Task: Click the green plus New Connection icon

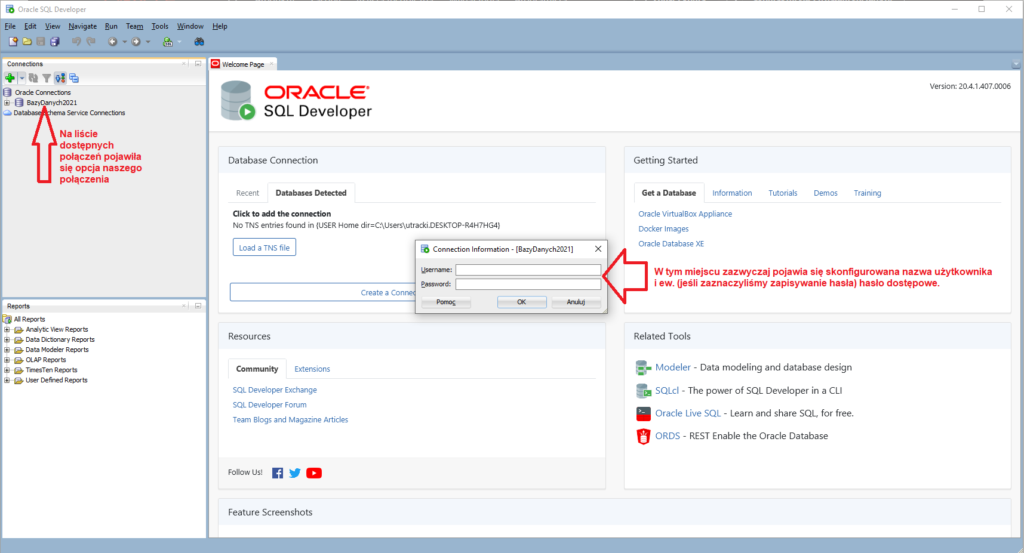Action: pyautogui.click(x=9, y=78)
